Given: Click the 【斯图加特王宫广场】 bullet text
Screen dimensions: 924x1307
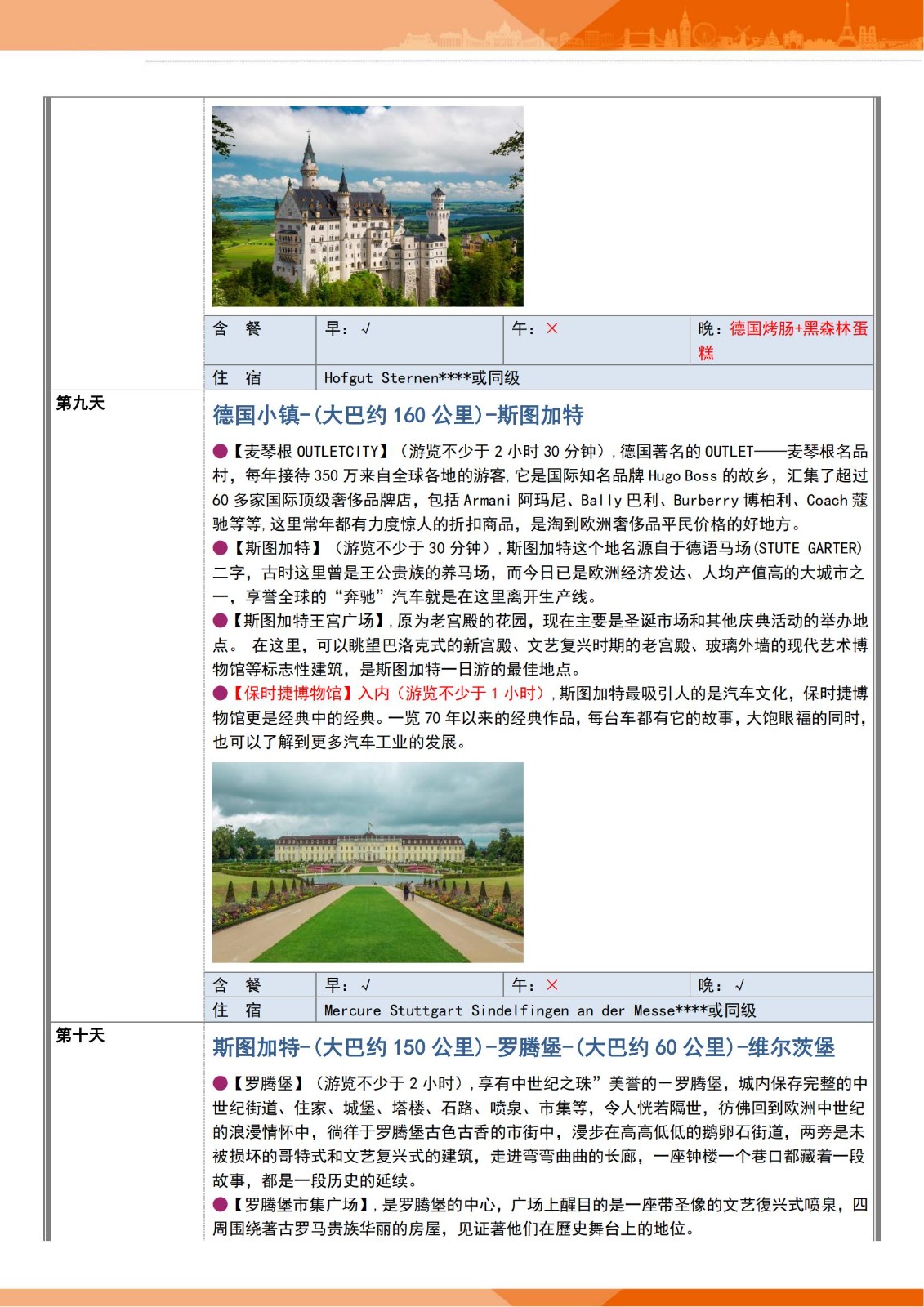Looking at the screenshot, I should click(x=310, y=621).
